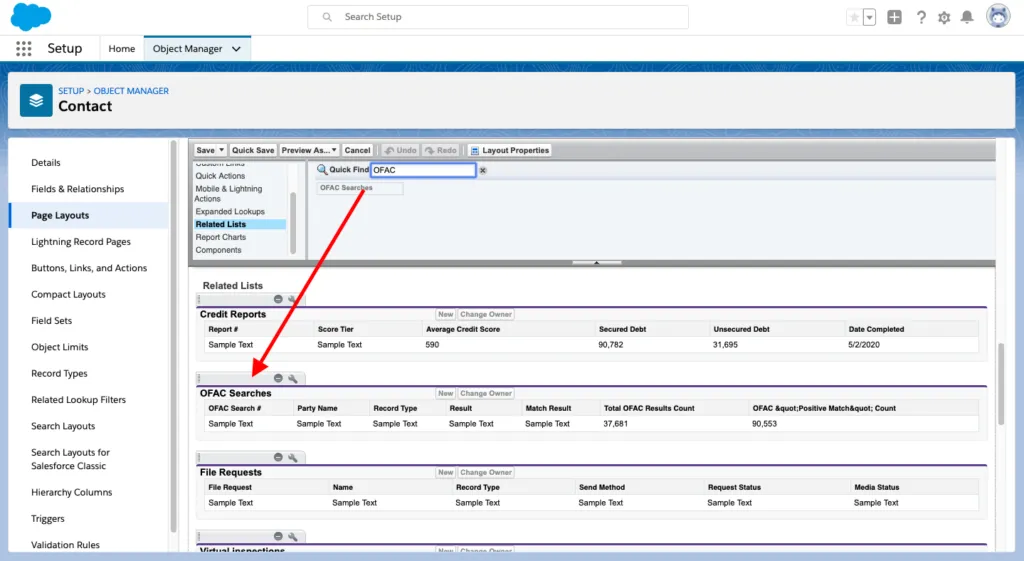Viewport: 1024px width, 561px height.
Task: Remove the Credit Reports related list
Action: [x=278, y=299]
